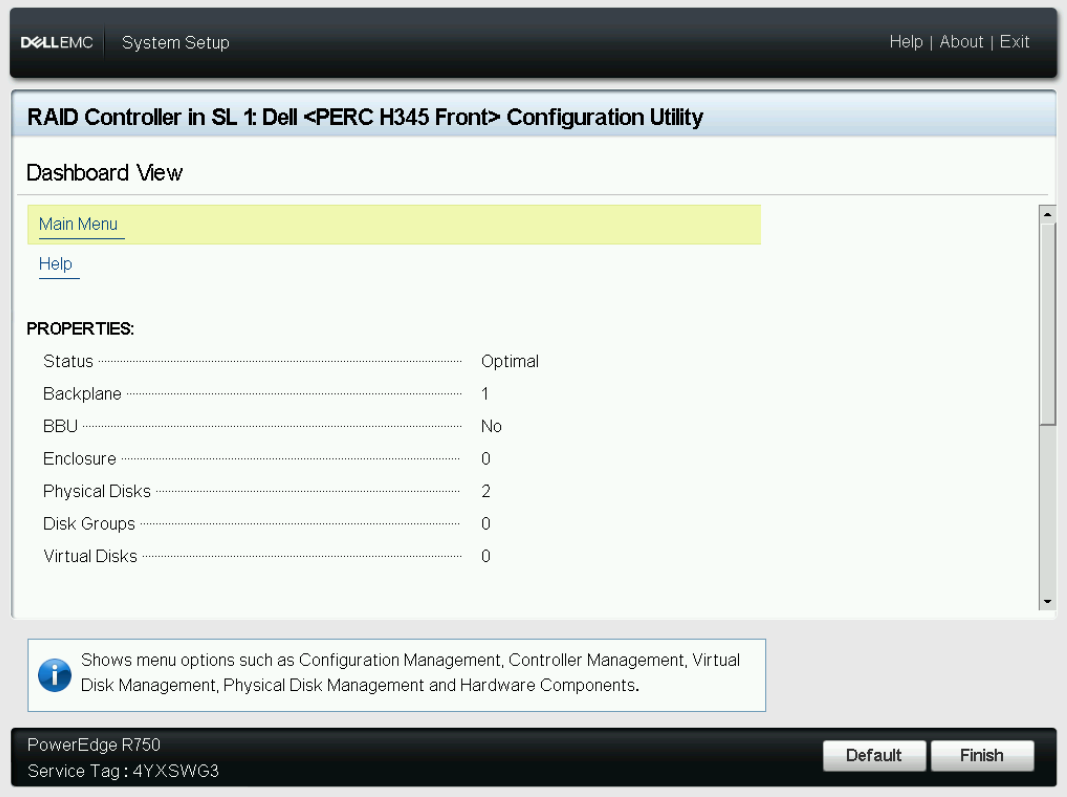Select Exit from the top bar
Screen dimensions: 1067x797
[x=1015, y=42]
